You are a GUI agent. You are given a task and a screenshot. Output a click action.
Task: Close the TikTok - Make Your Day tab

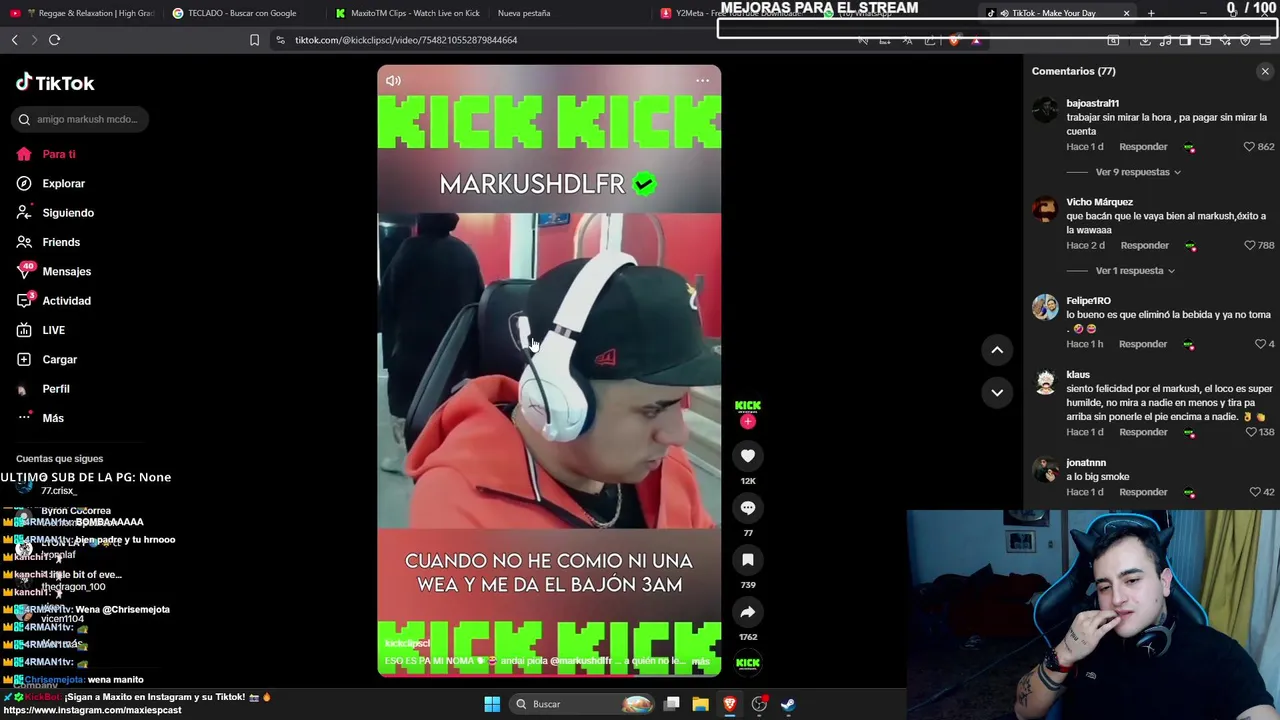(x=1126, y=13)
